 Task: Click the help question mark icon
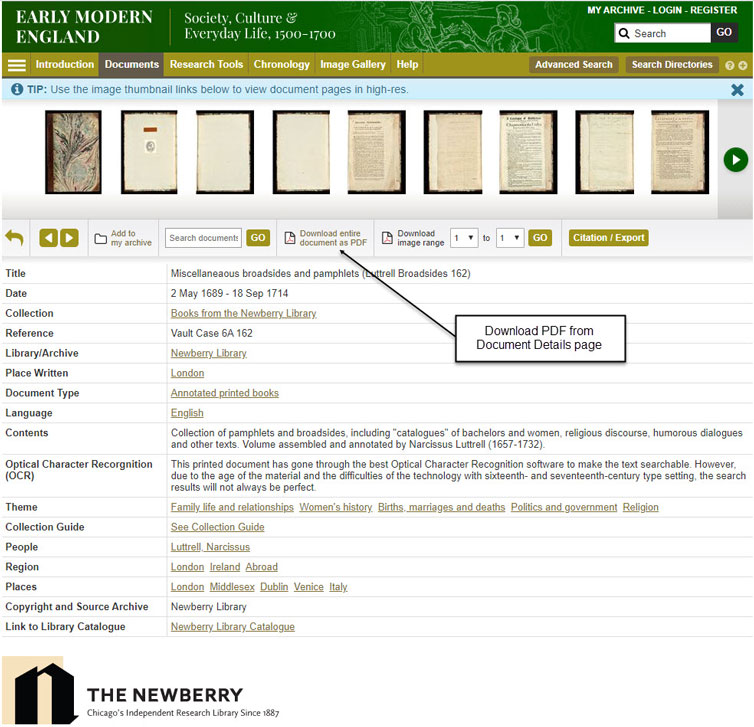pos(729,65)
